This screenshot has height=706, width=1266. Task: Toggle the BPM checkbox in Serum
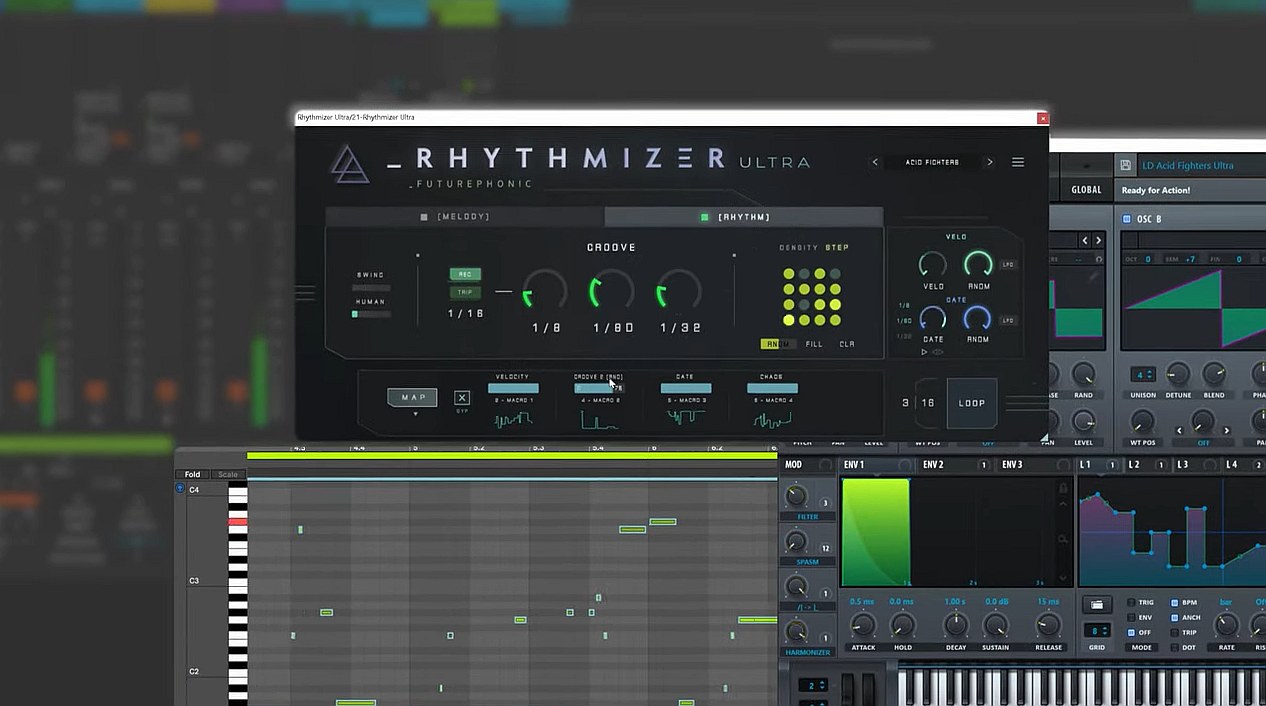coord(1174,603)
